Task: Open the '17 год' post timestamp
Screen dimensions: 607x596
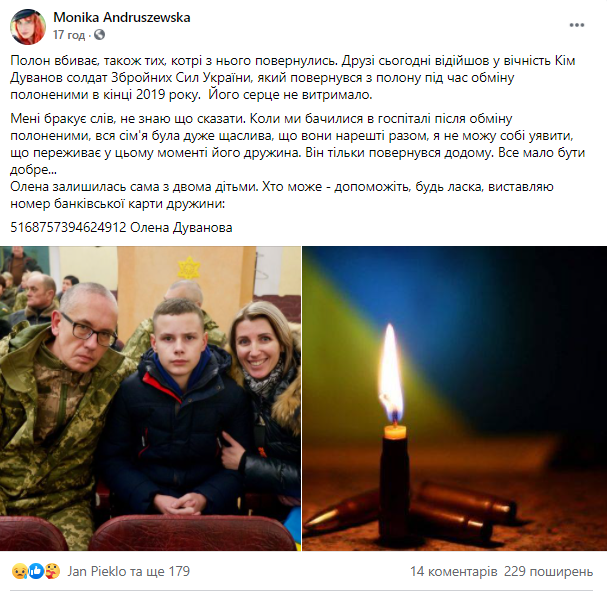Action: pyautogui.click(x=69, y=35)
